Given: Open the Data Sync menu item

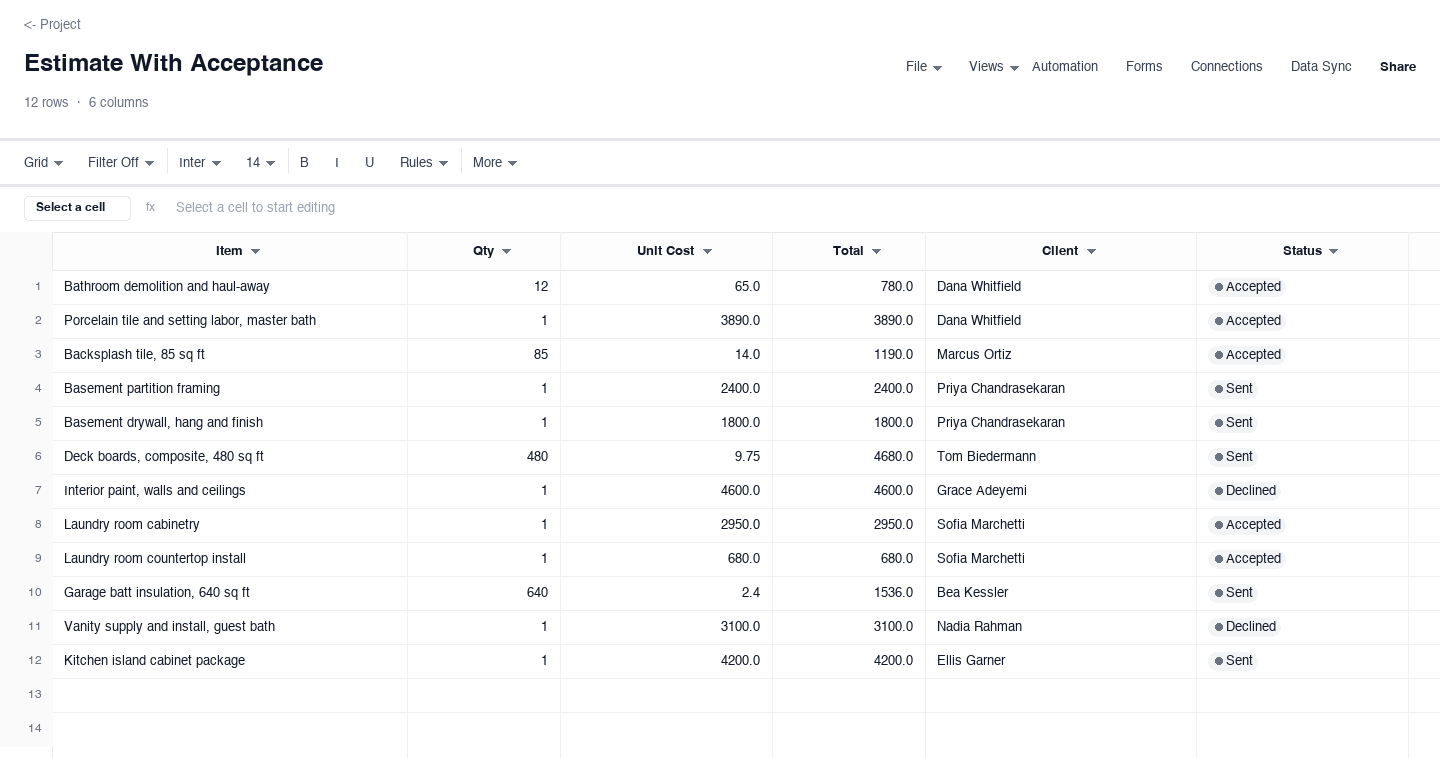Looking at the screenshot, I should click(x=1321, y=67).
